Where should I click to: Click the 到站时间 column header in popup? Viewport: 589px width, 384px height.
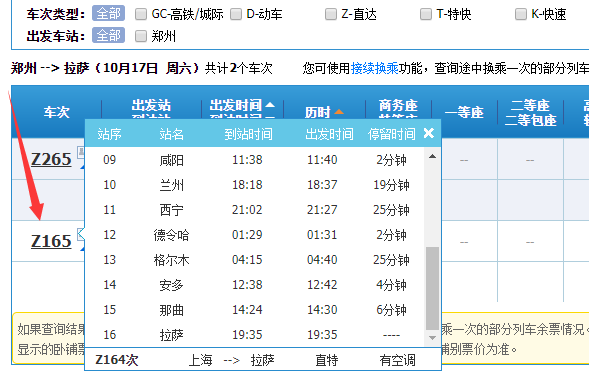pyautogui.click(x=248, y=134)
